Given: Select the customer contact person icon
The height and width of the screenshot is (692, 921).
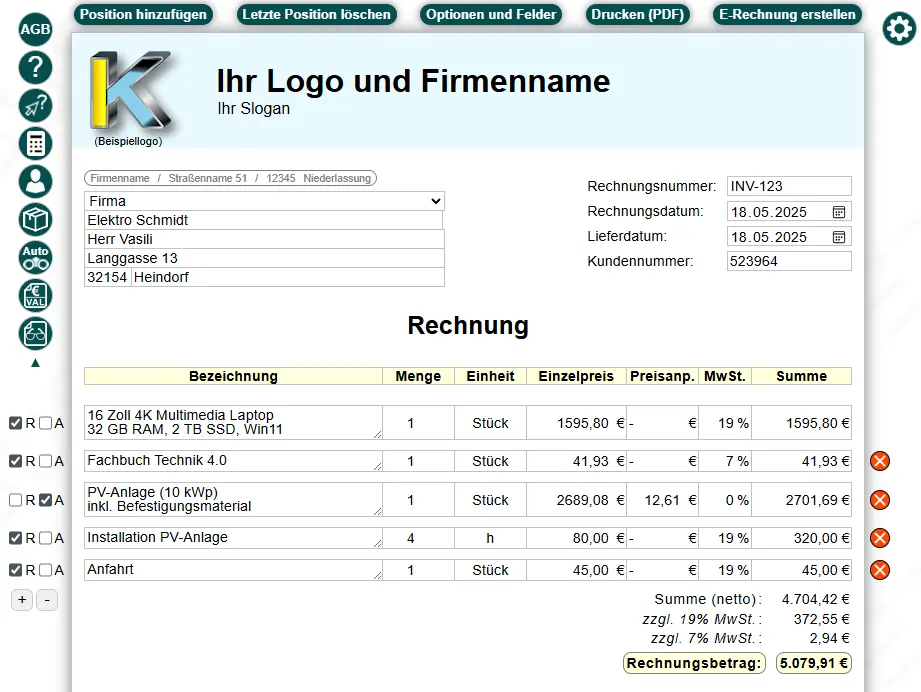Looking at the screenshot, I should pyautogui.click(x=33, y=181).
